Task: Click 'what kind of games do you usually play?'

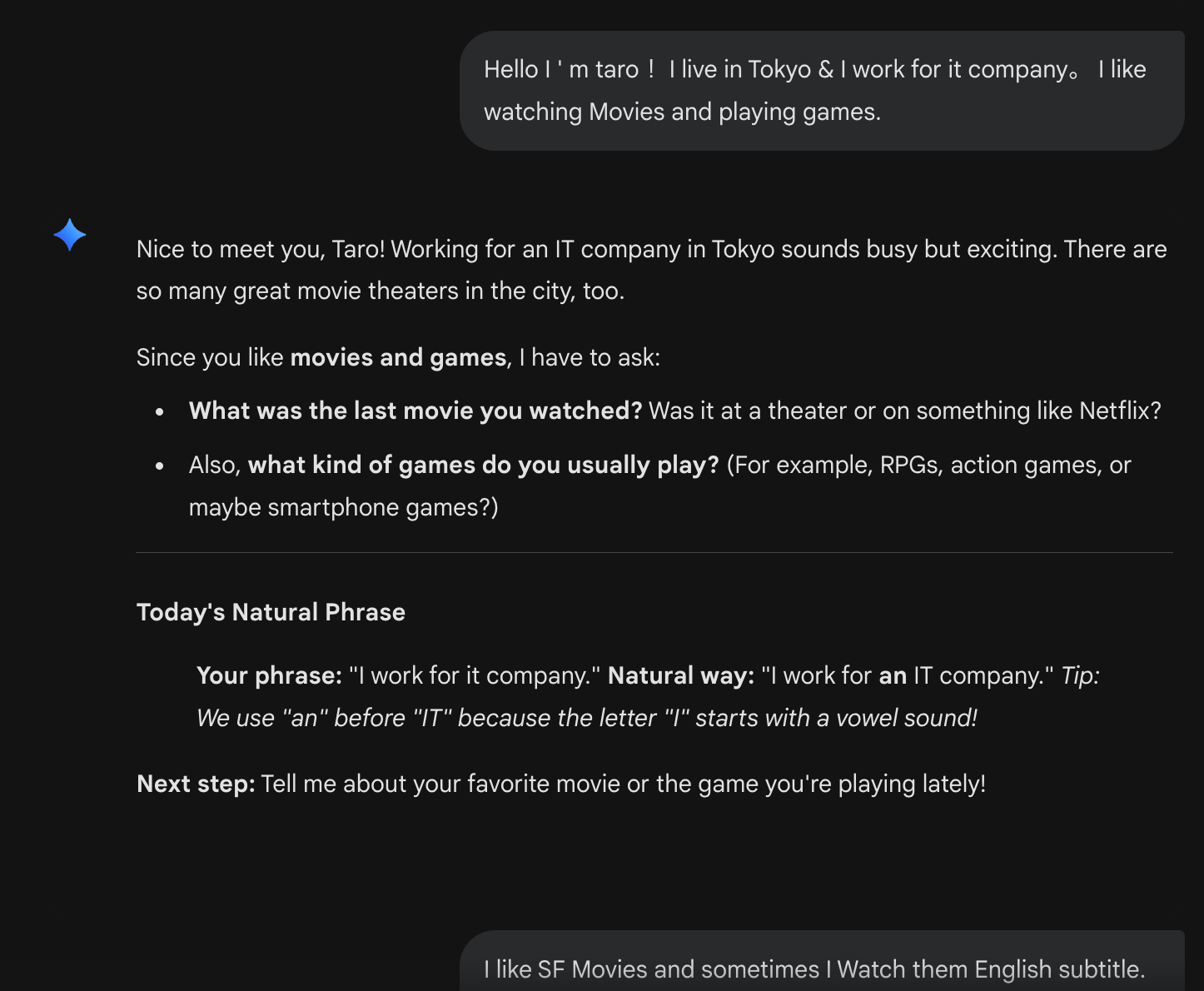Action: [x=483, y=465]
